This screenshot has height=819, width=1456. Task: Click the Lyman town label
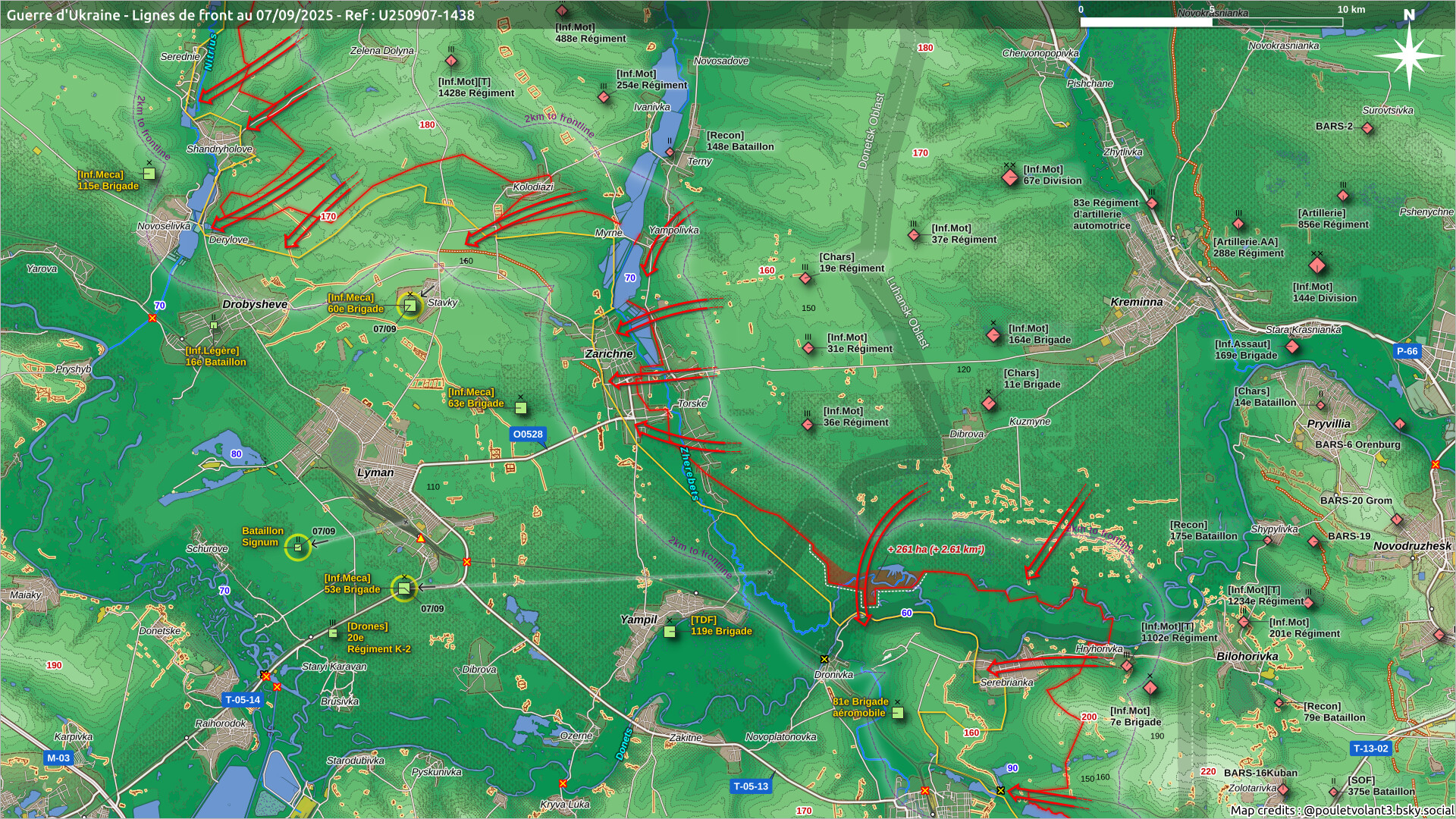(375, 472)
